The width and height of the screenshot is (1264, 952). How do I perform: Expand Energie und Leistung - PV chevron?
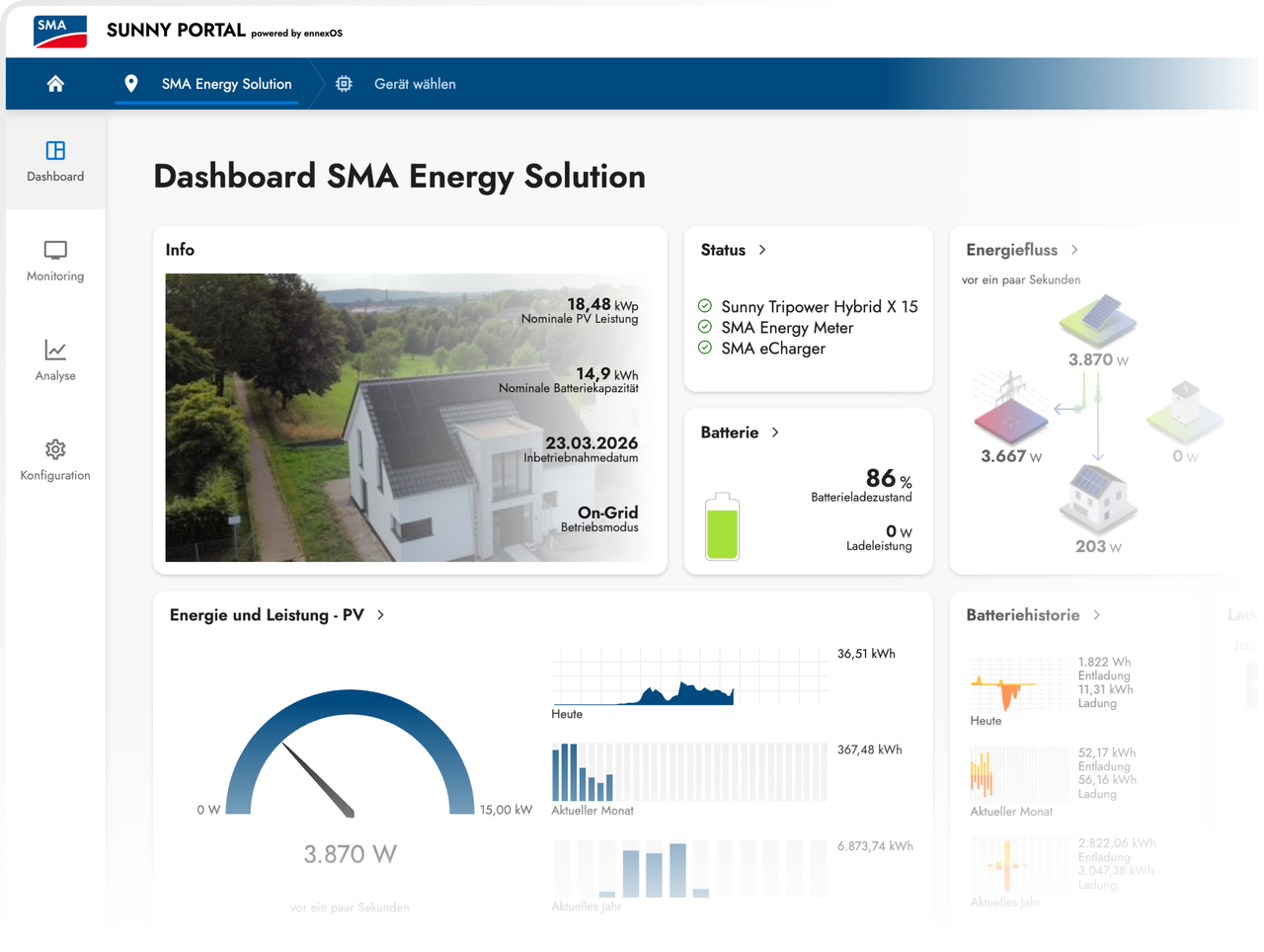click(x=381, y=615)
